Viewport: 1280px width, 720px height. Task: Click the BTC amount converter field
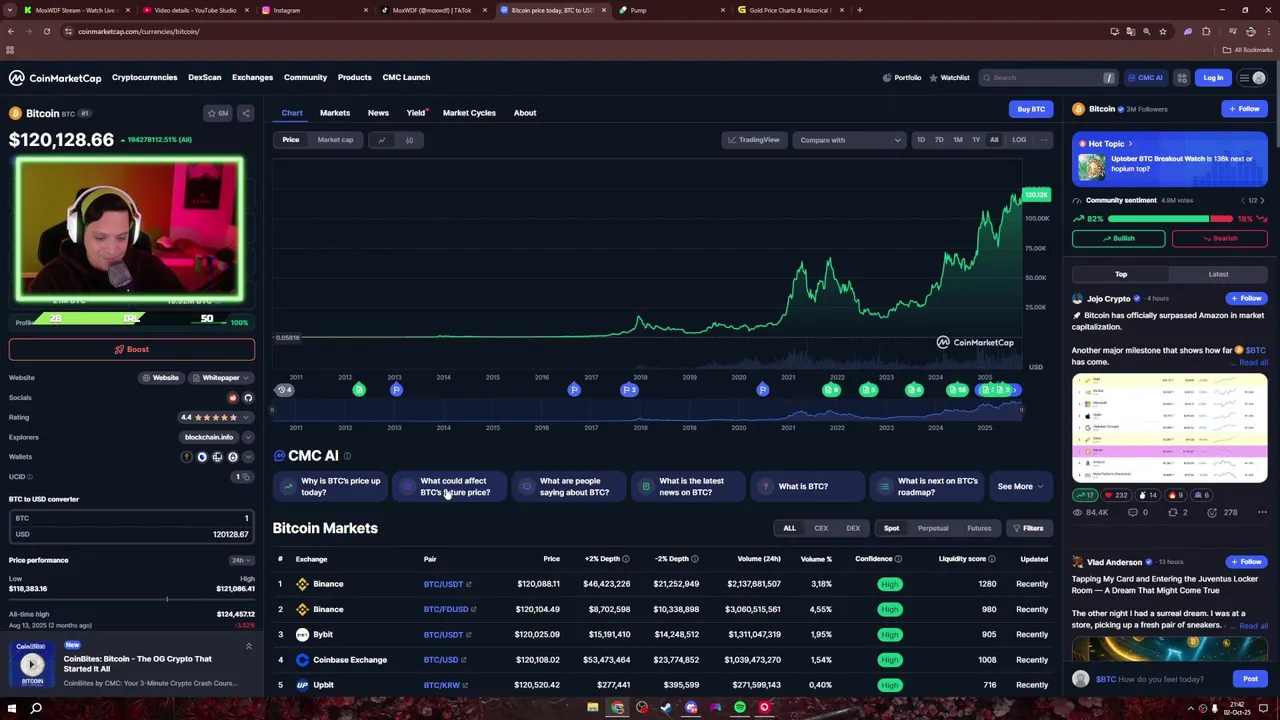pyautogui.click(x=132, y=519)
